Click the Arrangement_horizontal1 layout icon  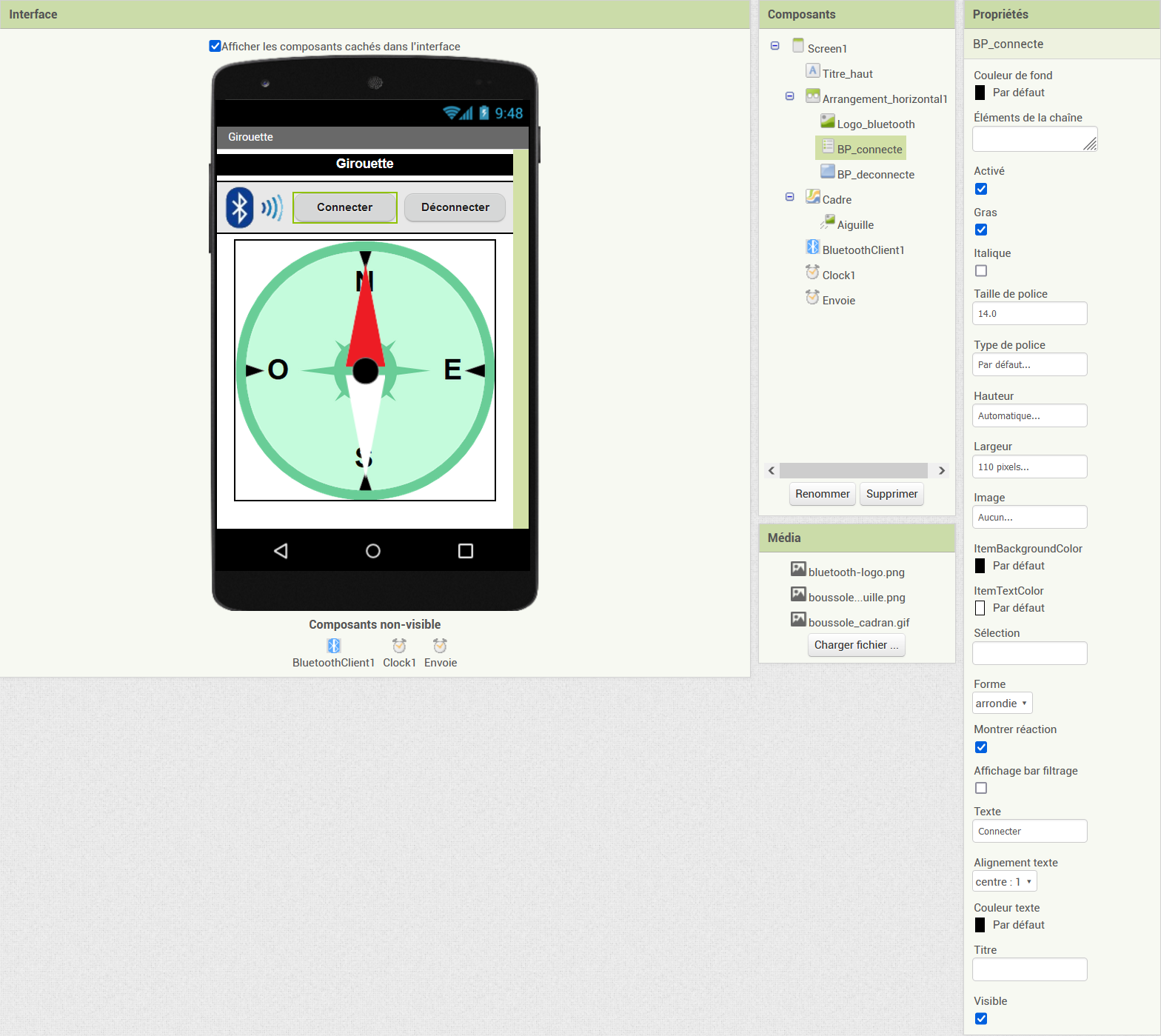[813, 96]
